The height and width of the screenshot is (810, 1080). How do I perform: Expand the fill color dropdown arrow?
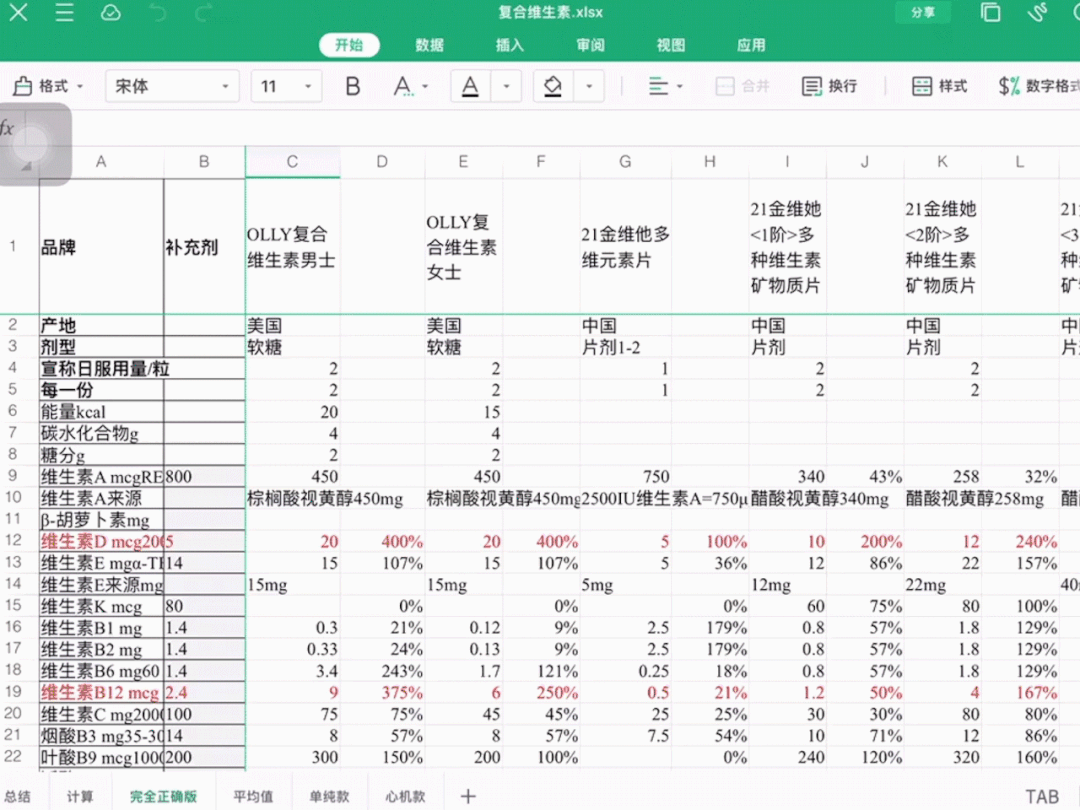coord(589,86)
